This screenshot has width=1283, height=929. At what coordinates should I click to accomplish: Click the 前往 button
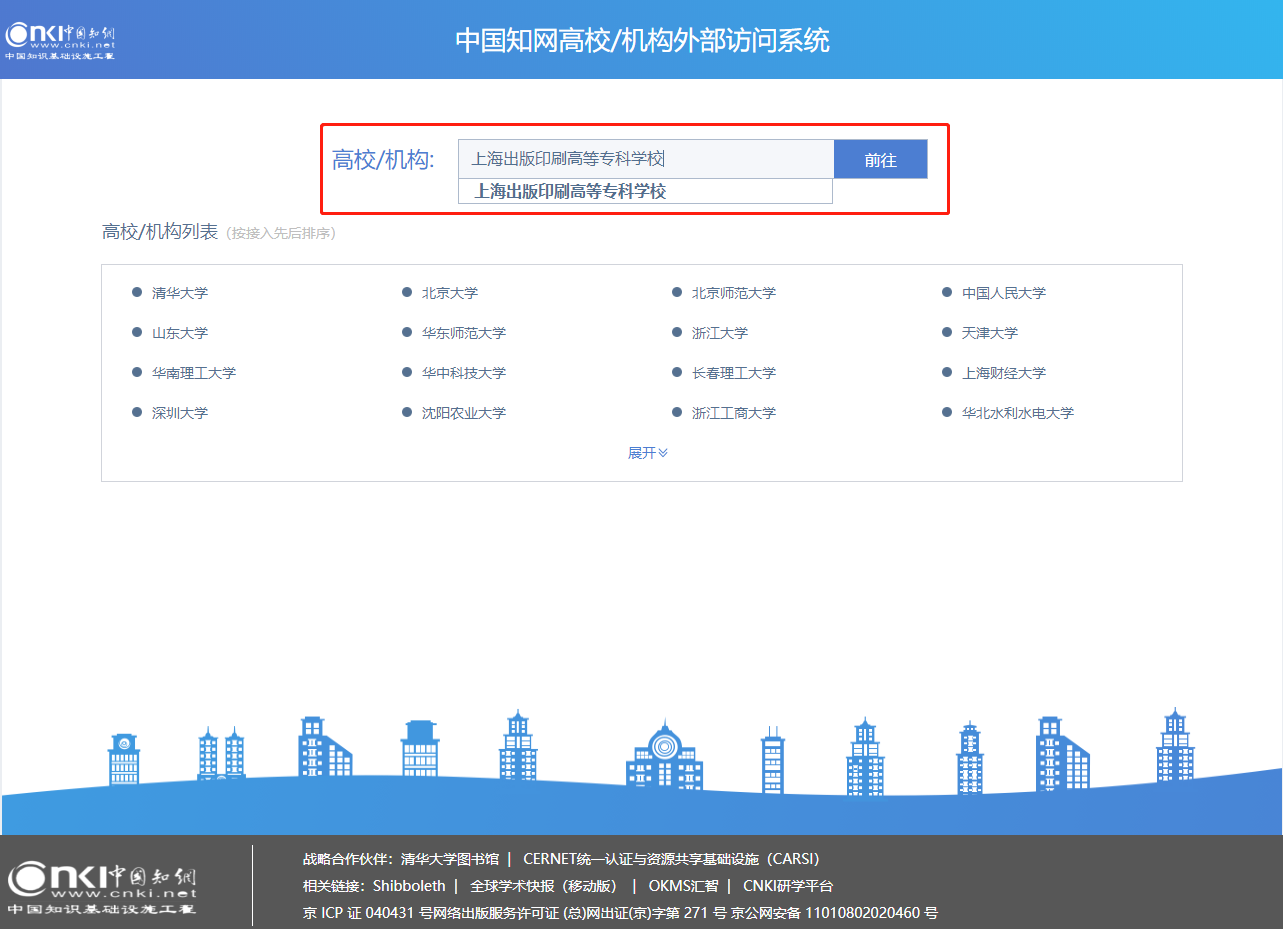pyautogui.click(x=881, y=160)
